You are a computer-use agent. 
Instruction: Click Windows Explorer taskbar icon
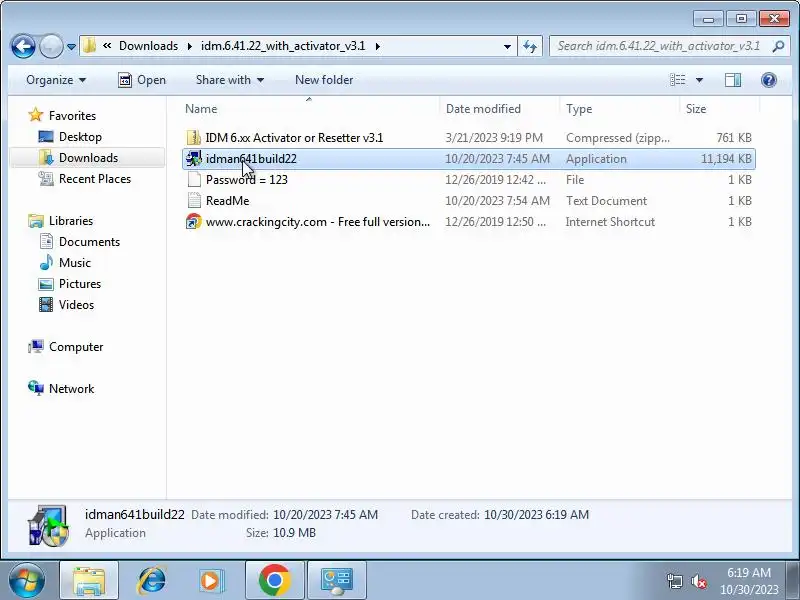(89, 580)
